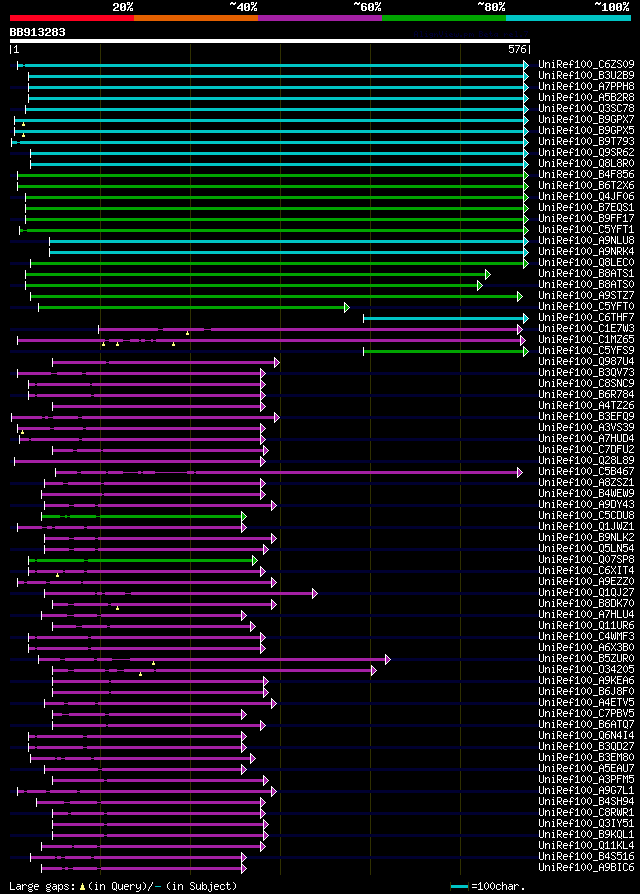Viewport: 640px width, 894px height.
Task: Select the UniRef100_Q28L89 hit name
Action: [x=586, y=461]
